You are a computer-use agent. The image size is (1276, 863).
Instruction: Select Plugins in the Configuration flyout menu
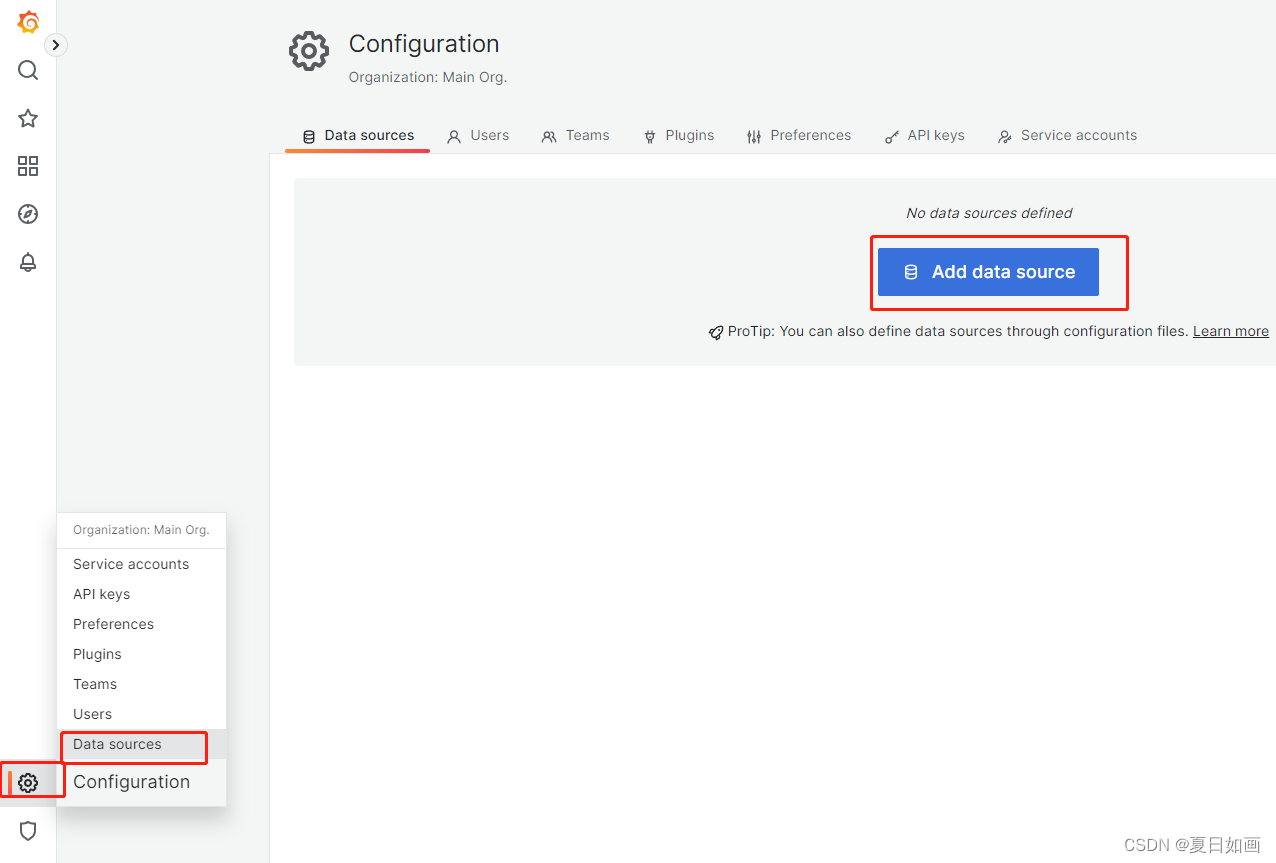(97, 654)
